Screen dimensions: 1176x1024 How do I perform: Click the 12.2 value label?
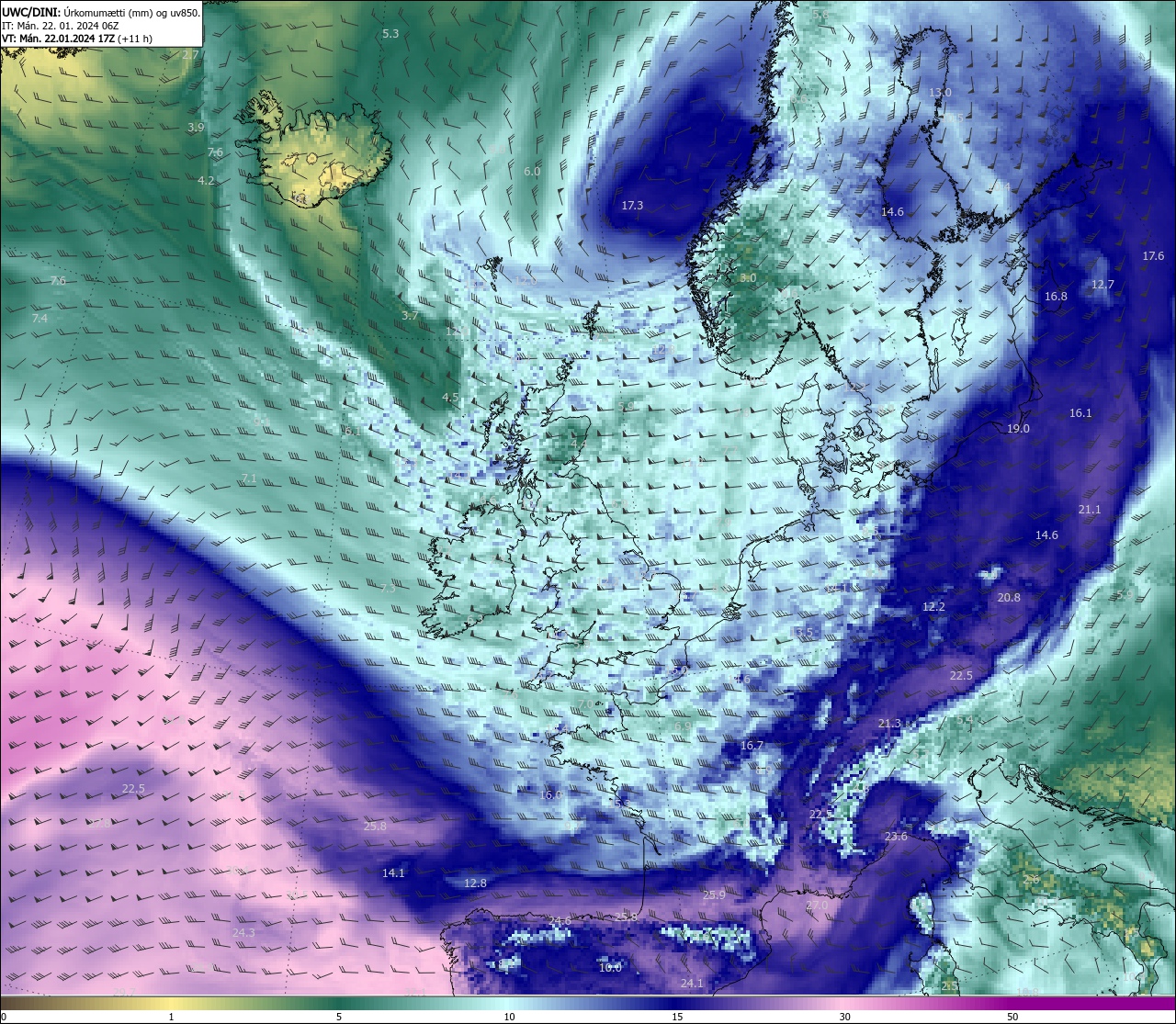pos(933,607)
